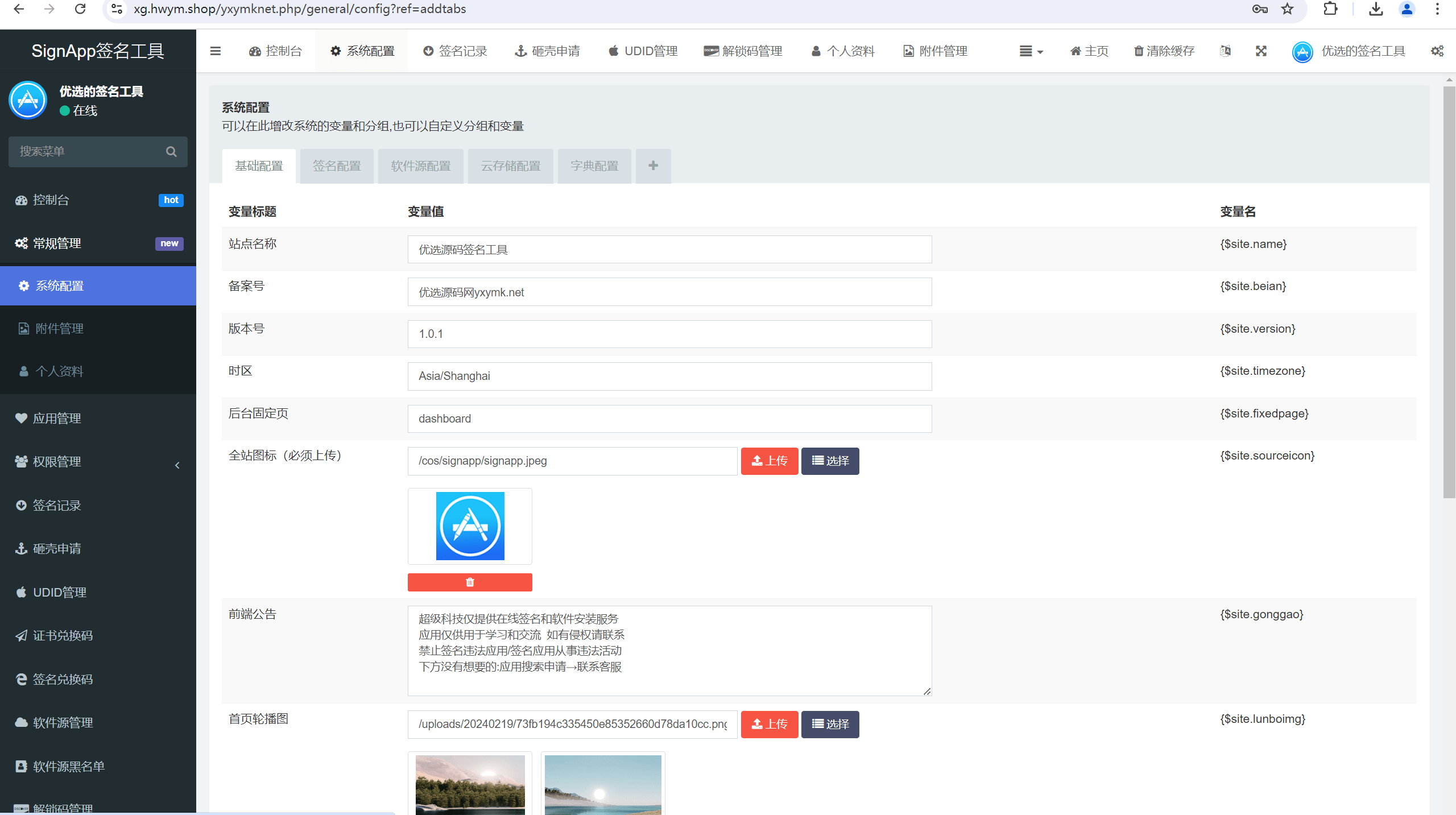Click the page vertical scrollbar

pyautogui.click(x=1449, y=291)
